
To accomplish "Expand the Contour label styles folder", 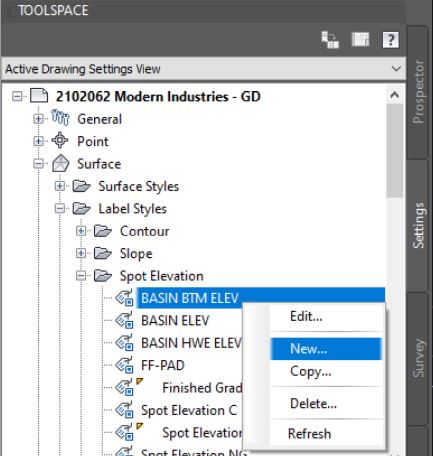I will [81, 231].
